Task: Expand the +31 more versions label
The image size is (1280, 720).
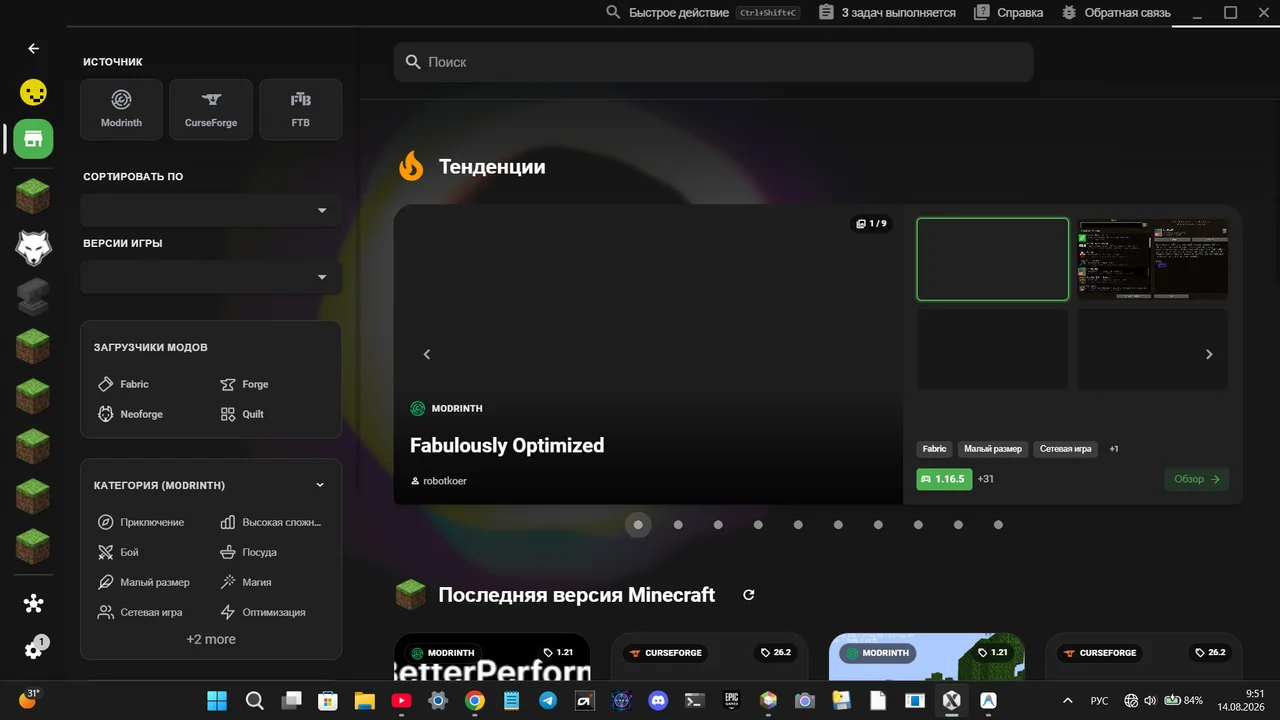Action: point(986,479)
